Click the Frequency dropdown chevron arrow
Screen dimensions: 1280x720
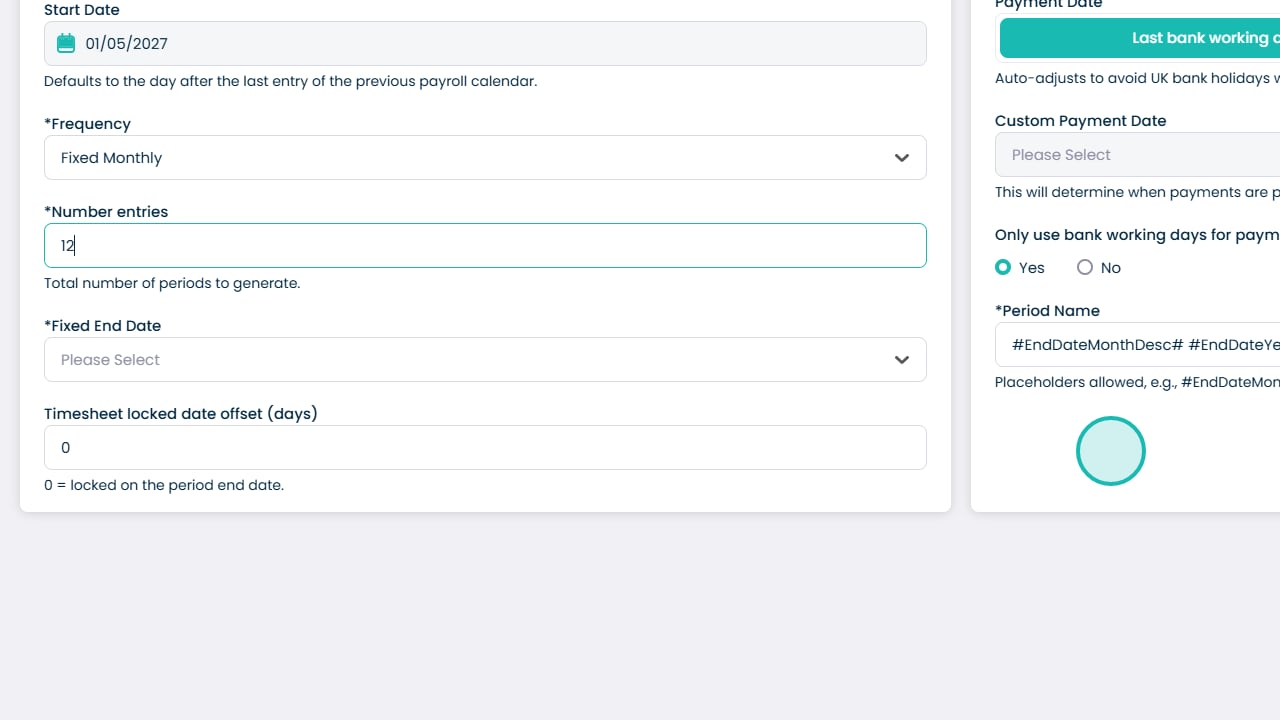pos(902,158)
